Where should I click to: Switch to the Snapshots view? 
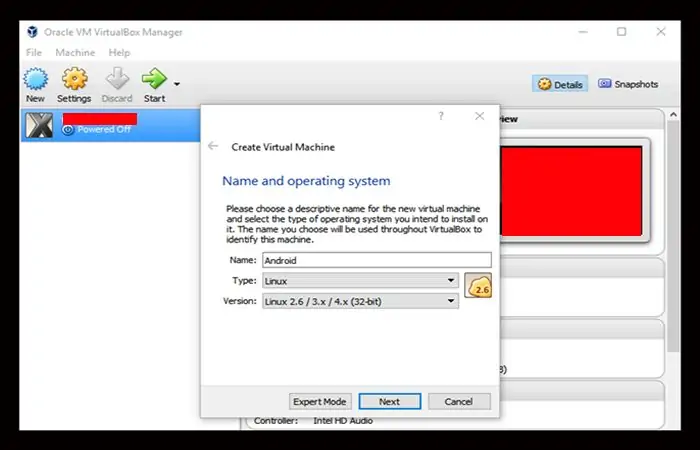pos(628,84)
